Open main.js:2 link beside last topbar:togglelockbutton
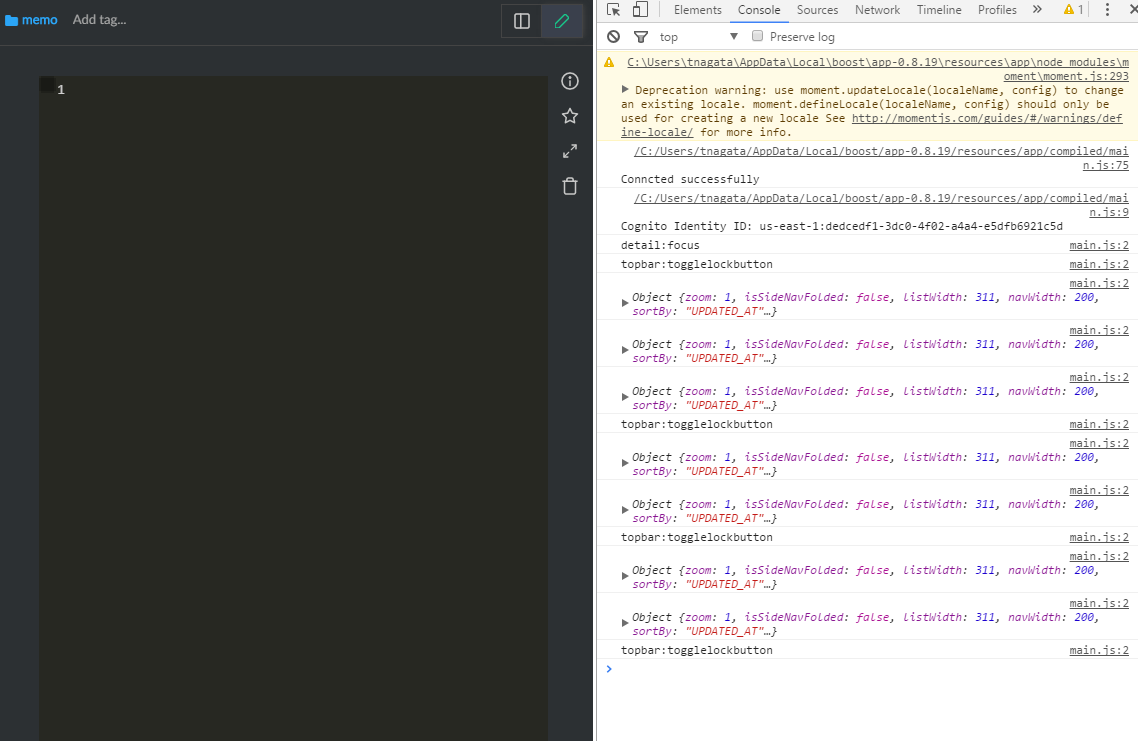The image size is (1138, 741). click(1099, 650)
